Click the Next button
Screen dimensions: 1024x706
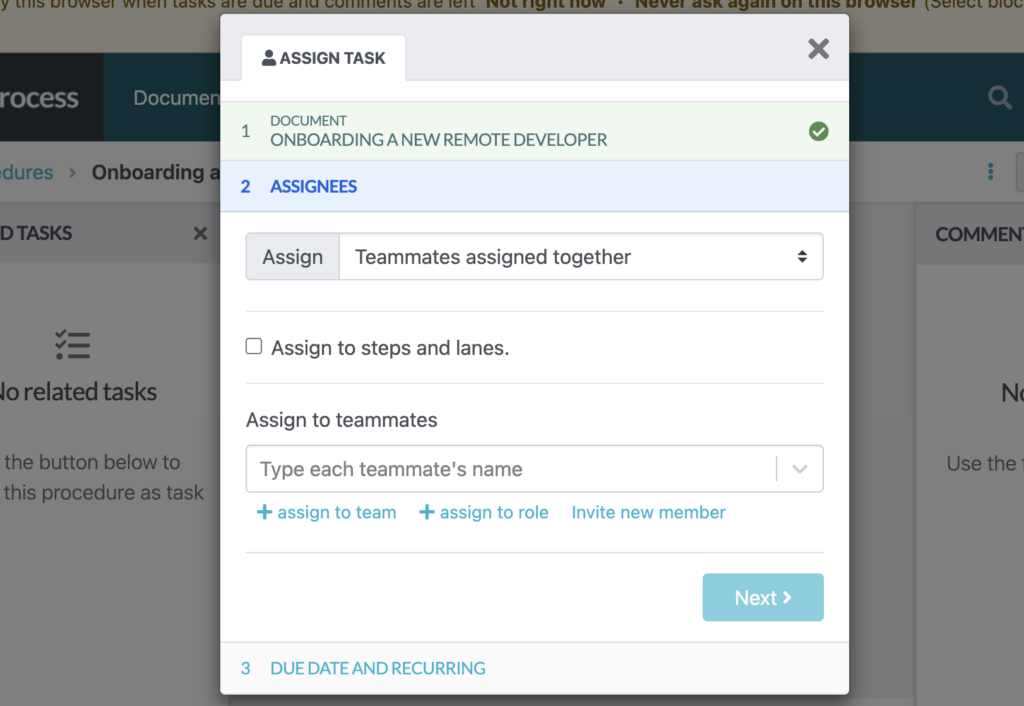[762, 597]
